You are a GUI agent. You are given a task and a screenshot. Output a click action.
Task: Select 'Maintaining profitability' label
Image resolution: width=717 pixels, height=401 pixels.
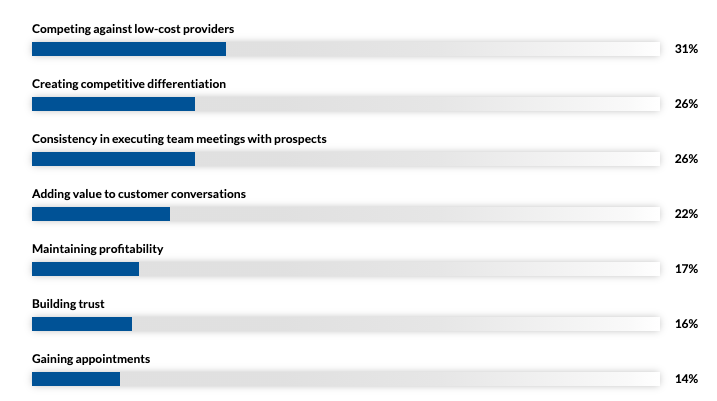(x=98, y=249)
